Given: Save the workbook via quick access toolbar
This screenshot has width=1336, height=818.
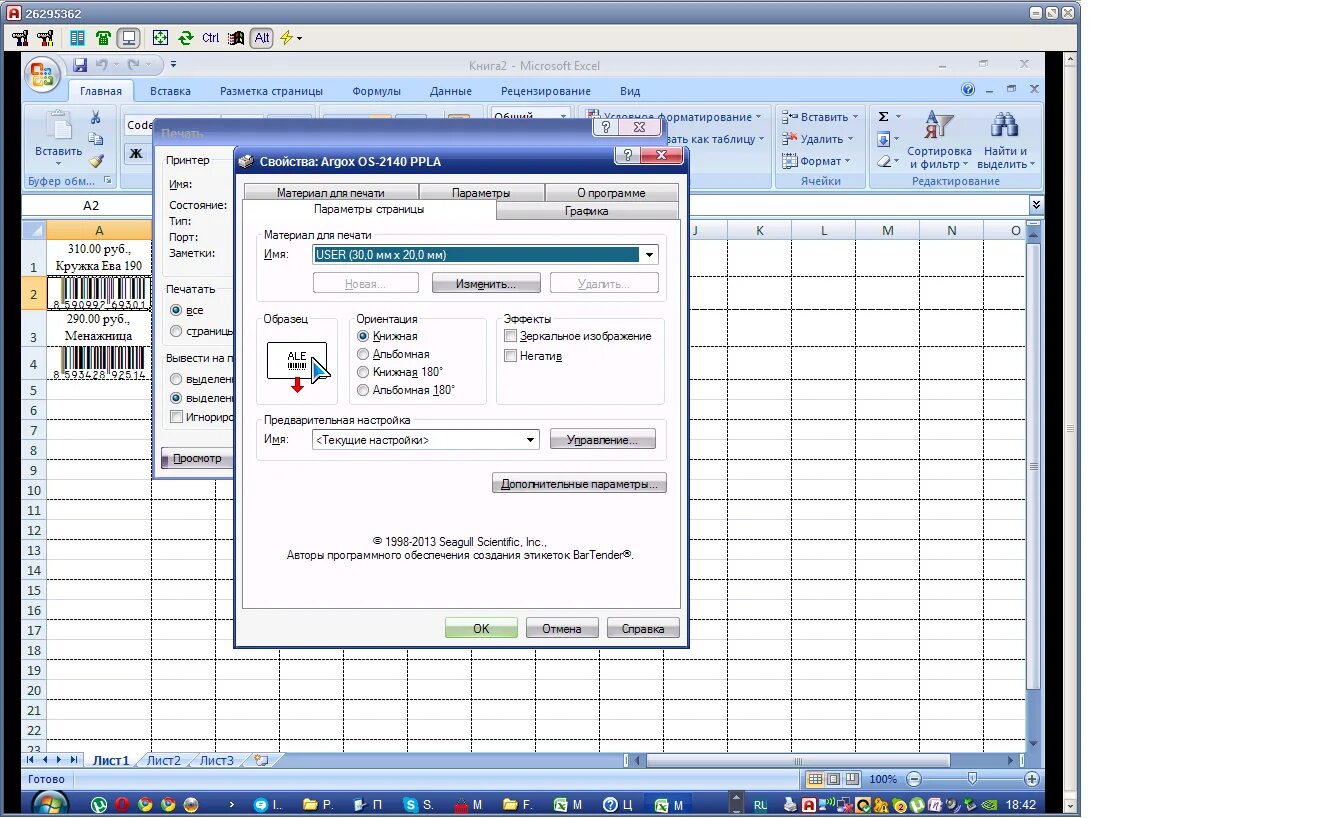Looking at the screenshot, I should 81,65.
